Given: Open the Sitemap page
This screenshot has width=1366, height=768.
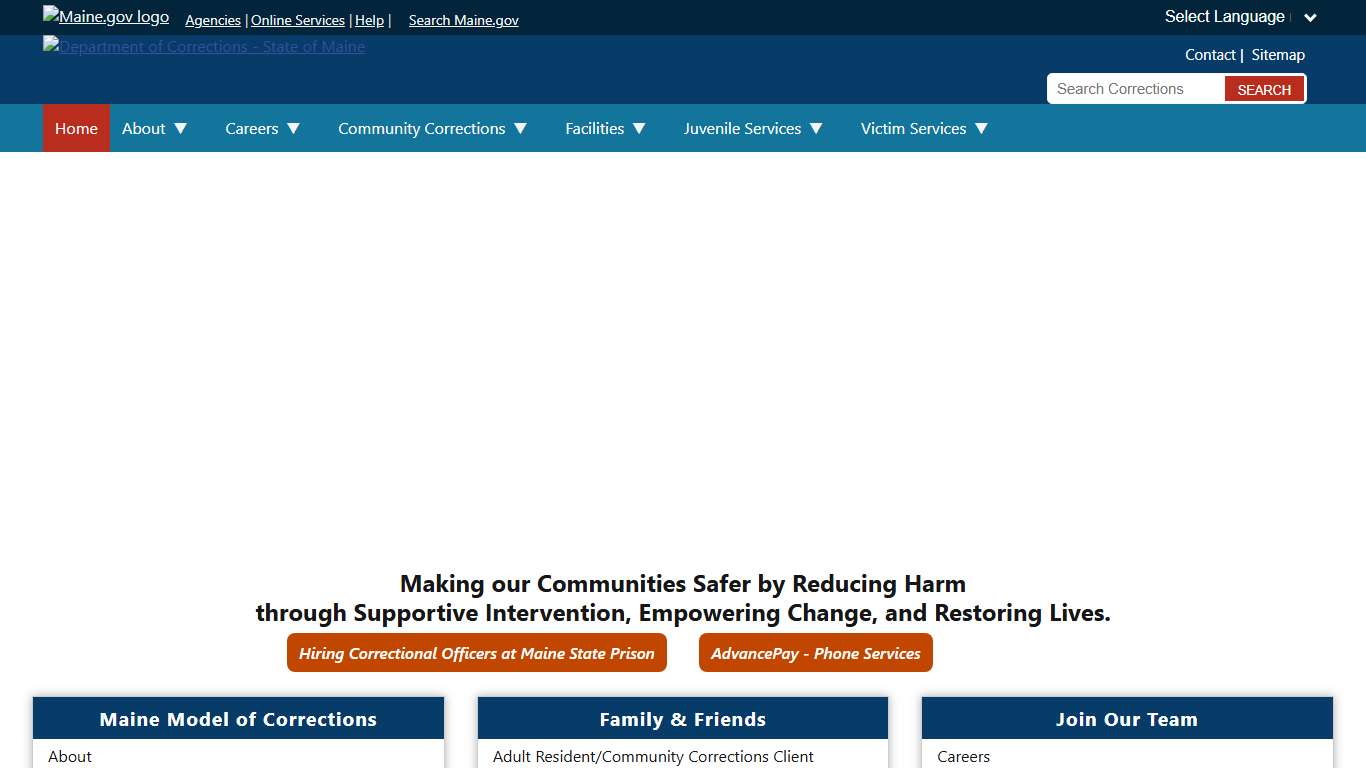Looking at the screenshot, I should (1278, 54).
